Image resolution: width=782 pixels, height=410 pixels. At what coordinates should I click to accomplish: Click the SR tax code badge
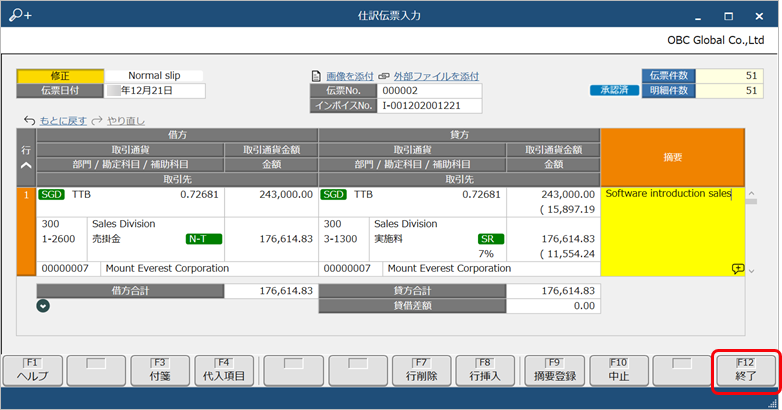coord(491,239)
